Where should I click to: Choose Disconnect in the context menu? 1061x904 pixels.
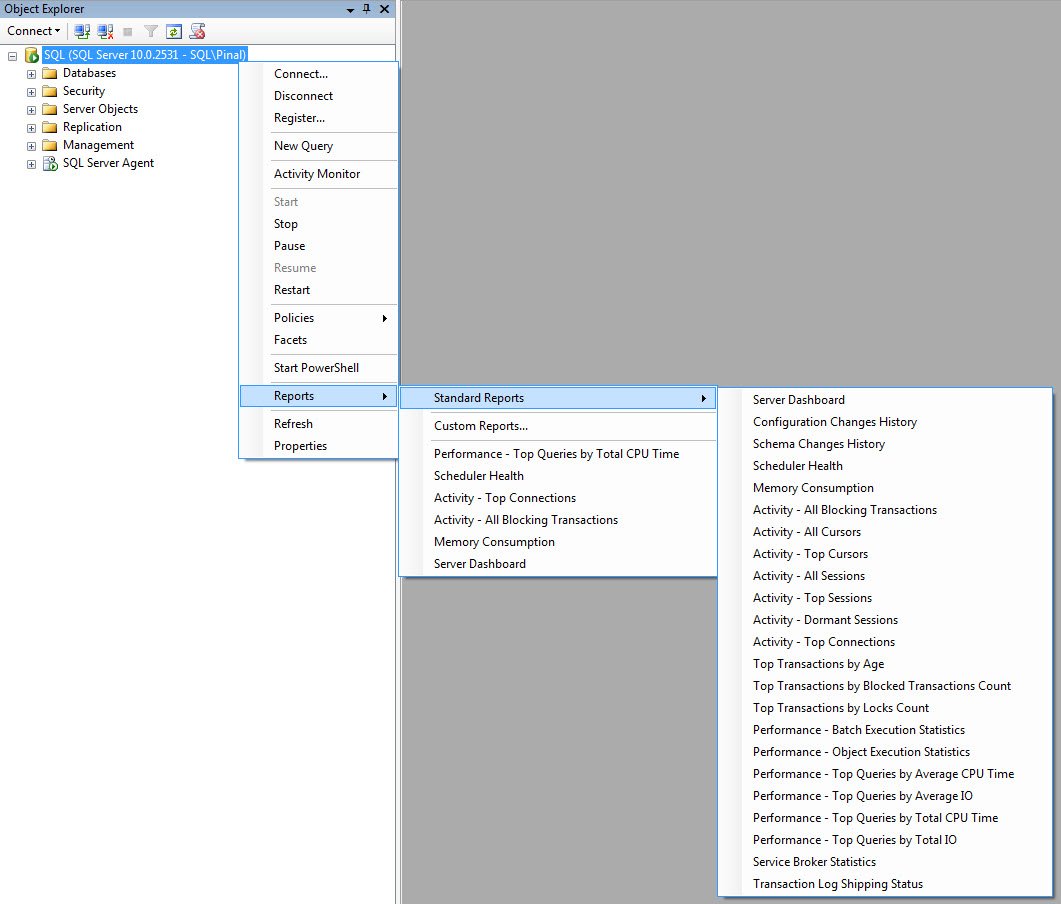tap(319, 96)
